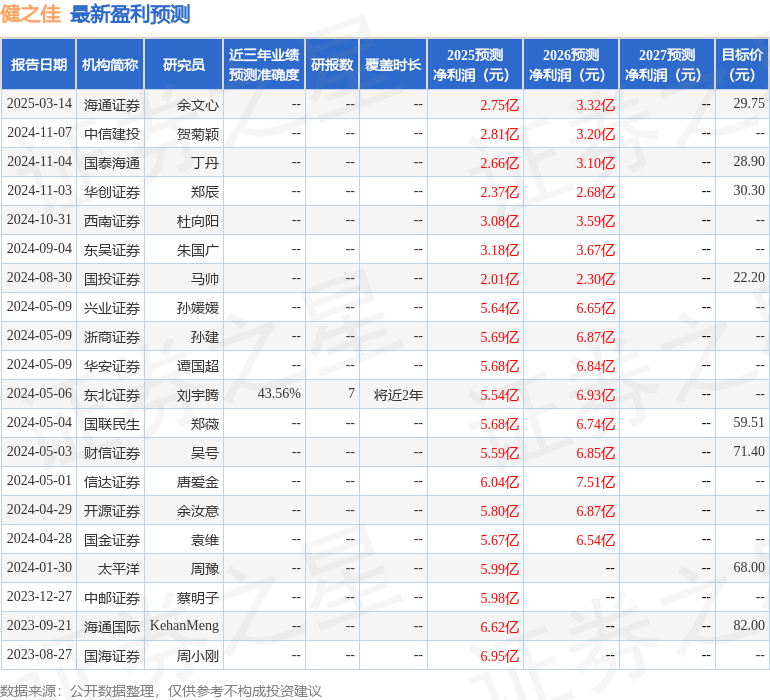Click the 中邮证券 institution cell

pyautogui.click(x=112, y=597)
